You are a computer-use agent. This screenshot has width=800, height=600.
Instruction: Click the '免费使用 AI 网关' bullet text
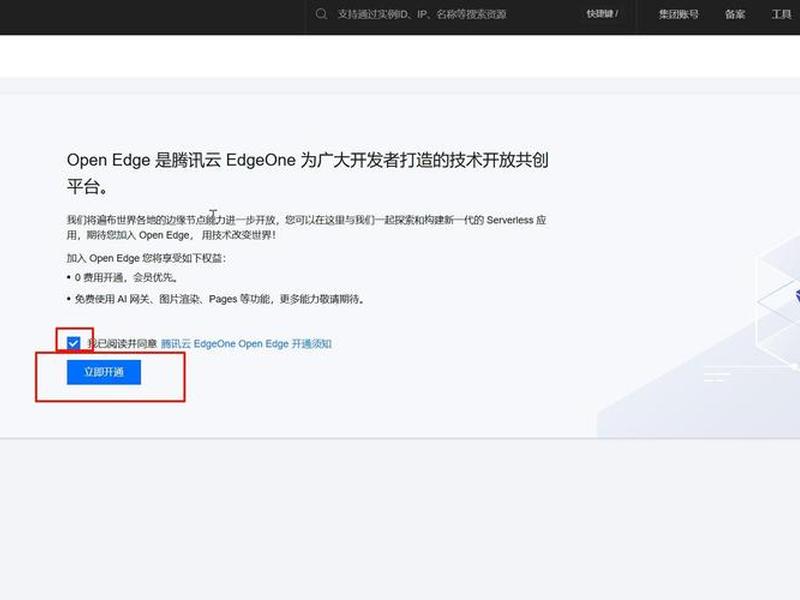tap(220, 299)
